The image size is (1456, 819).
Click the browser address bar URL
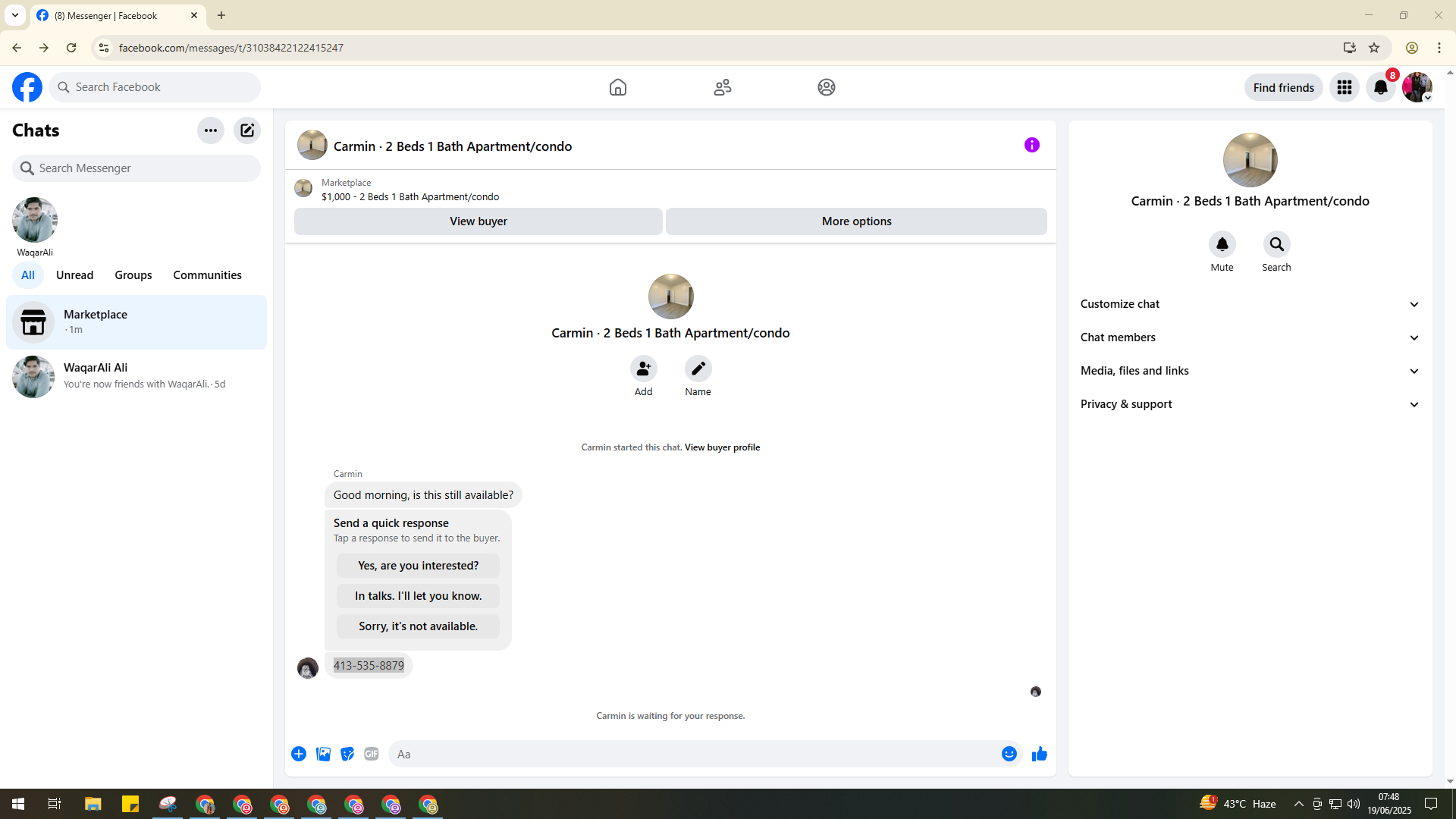click(x=231, y=48)
